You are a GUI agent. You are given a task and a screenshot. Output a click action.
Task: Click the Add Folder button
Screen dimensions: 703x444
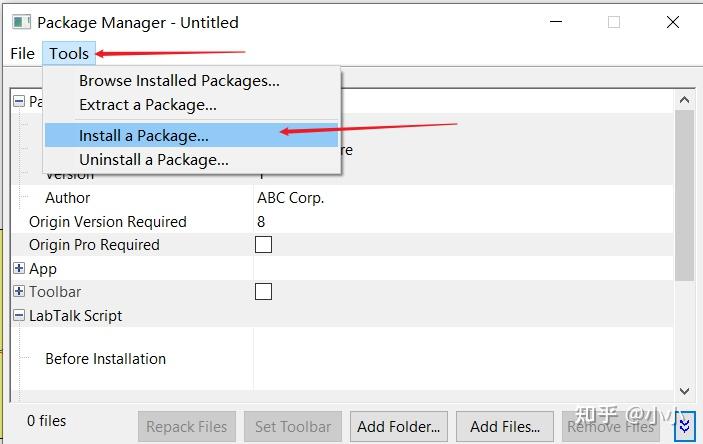[398, 426]
